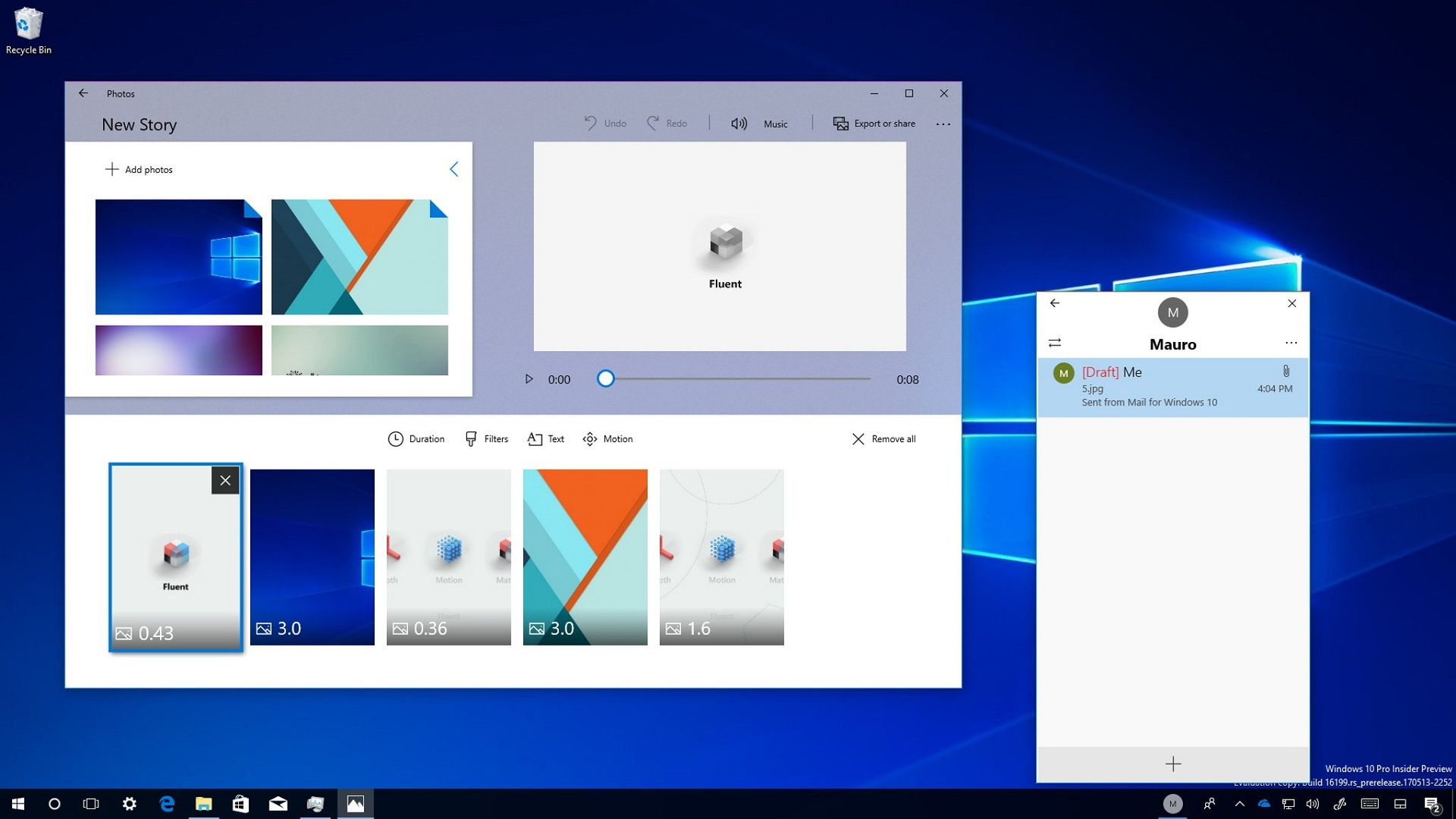Remove the selected Fluent clip from storyboard
The width and height of the screenshot is (1456, 819).
[x=225, y=480]
